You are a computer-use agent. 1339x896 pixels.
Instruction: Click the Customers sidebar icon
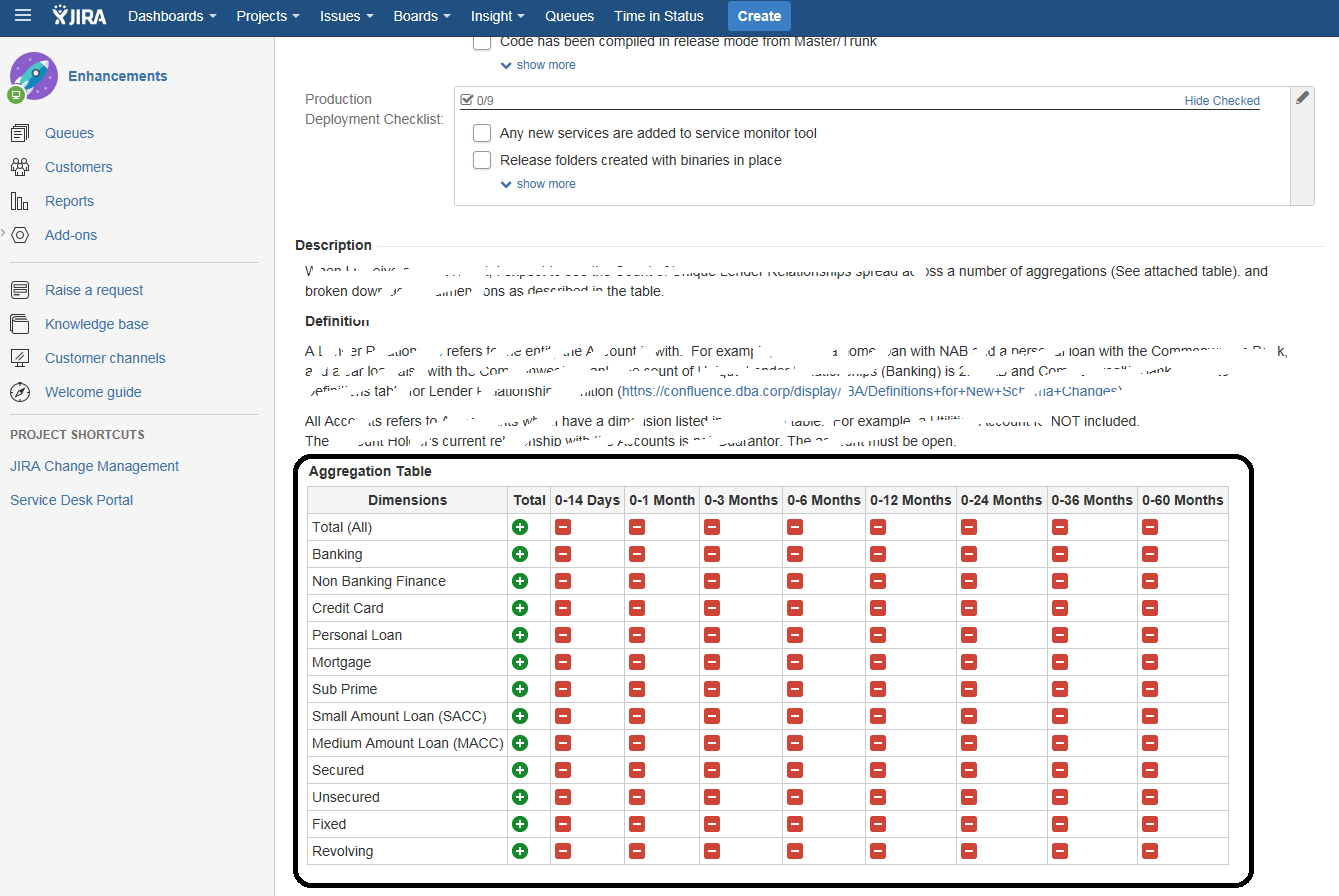point(20,167)
